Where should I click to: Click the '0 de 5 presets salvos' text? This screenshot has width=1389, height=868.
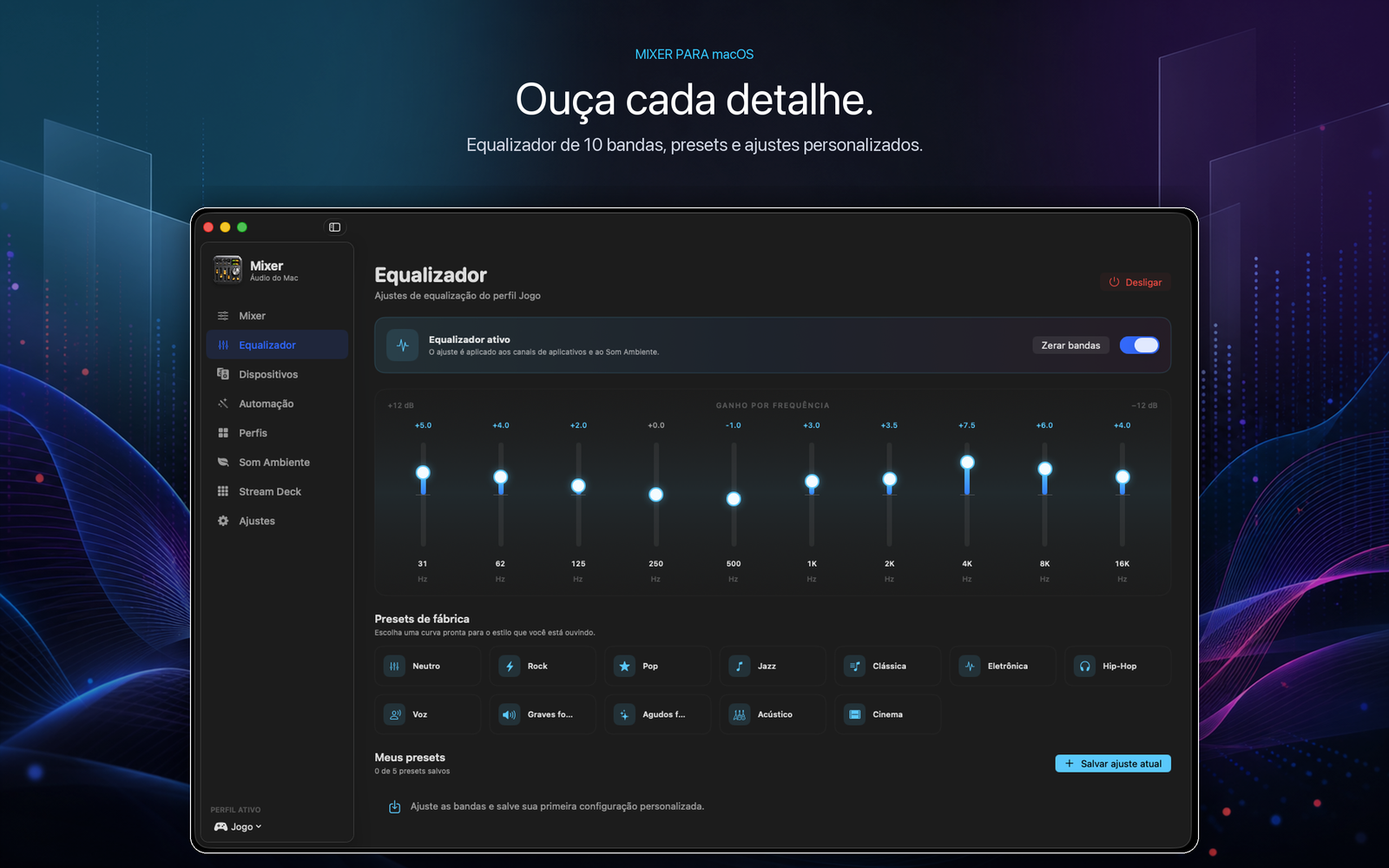(412, 771)
